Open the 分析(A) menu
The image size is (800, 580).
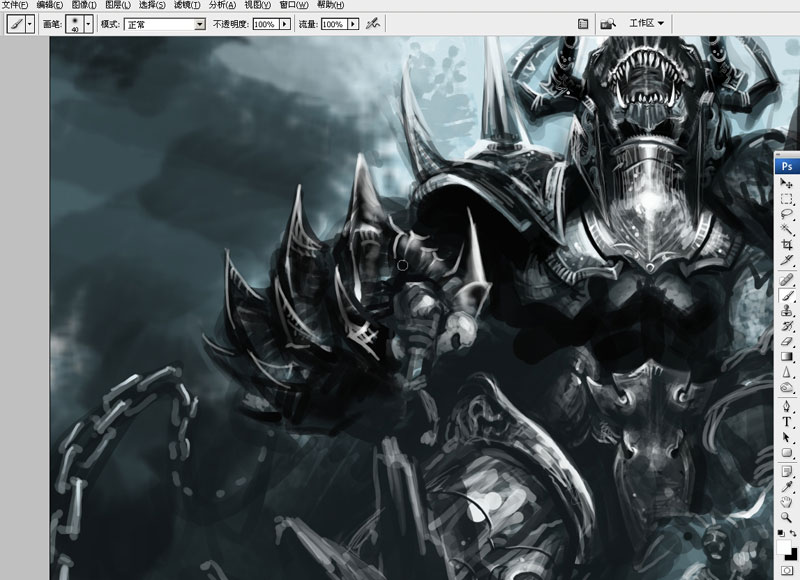pos(222,5)
